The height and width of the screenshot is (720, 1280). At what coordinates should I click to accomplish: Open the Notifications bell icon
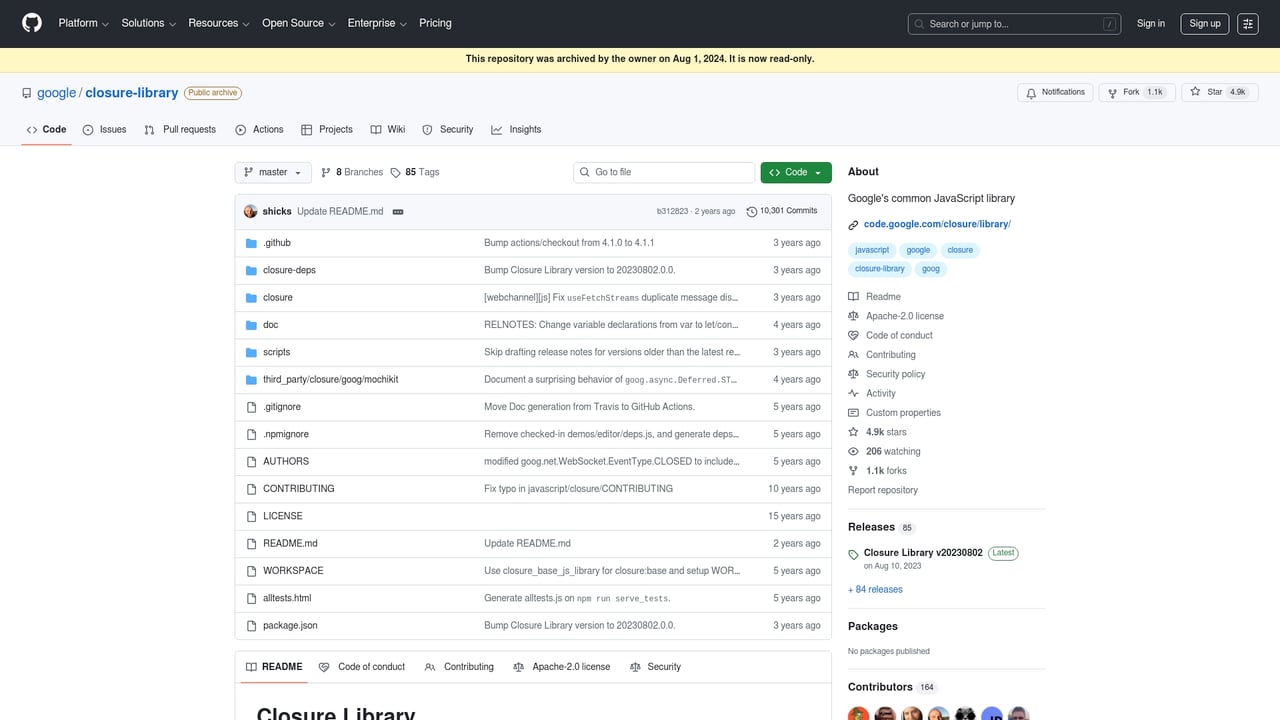[1030, 92]
